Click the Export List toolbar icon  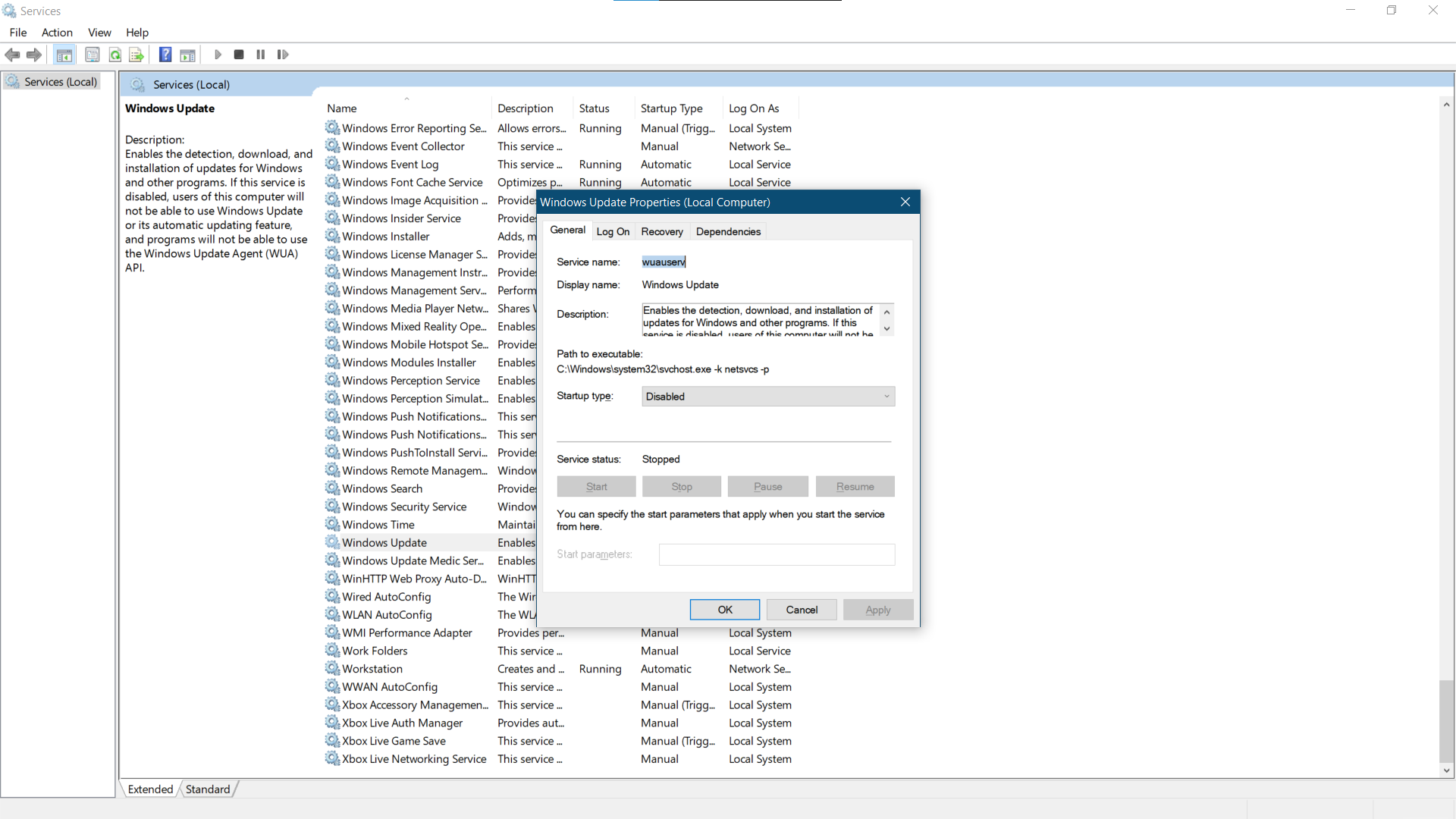click(136, 55)
